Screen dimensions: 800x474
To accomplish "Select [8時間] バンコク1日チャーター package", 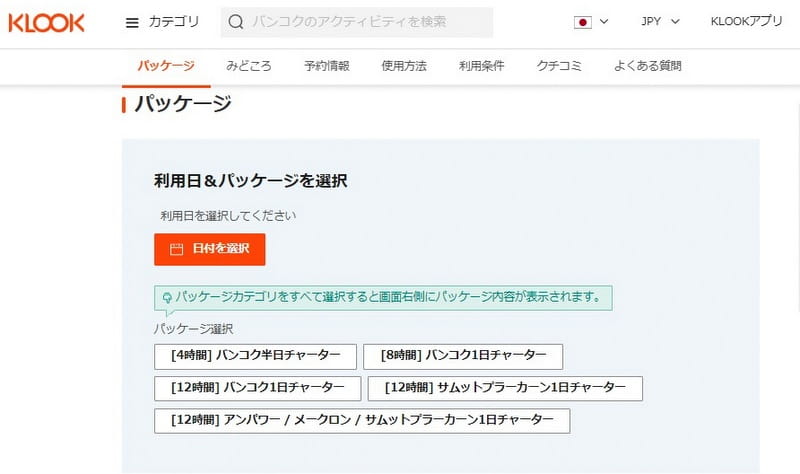I will point(463,356).
